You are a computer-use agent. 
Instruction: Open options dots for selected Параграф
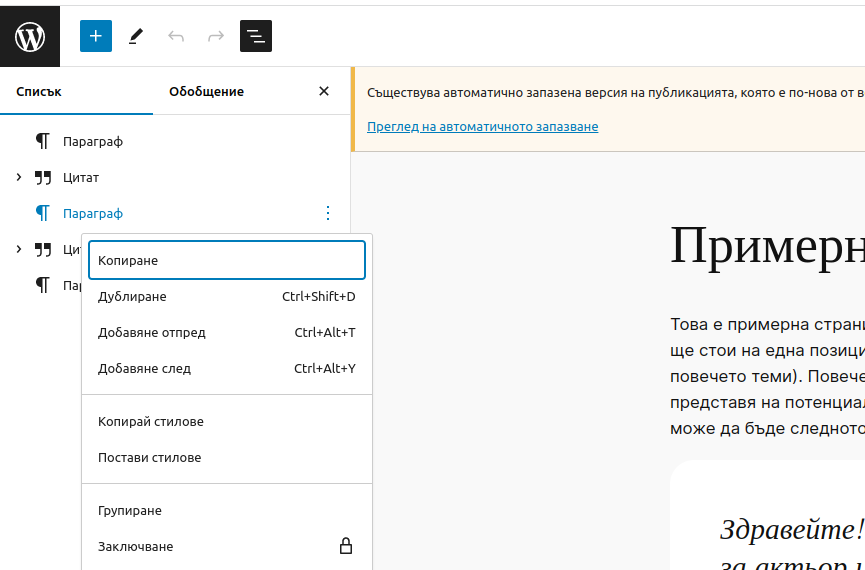(x=328, y=213)
